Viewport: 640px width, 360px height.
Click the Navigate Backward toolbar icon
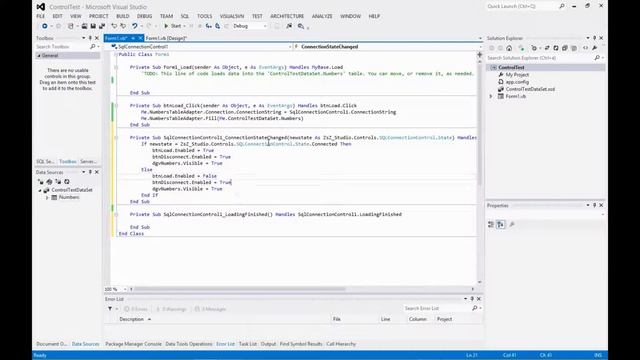tap(44, 26)
